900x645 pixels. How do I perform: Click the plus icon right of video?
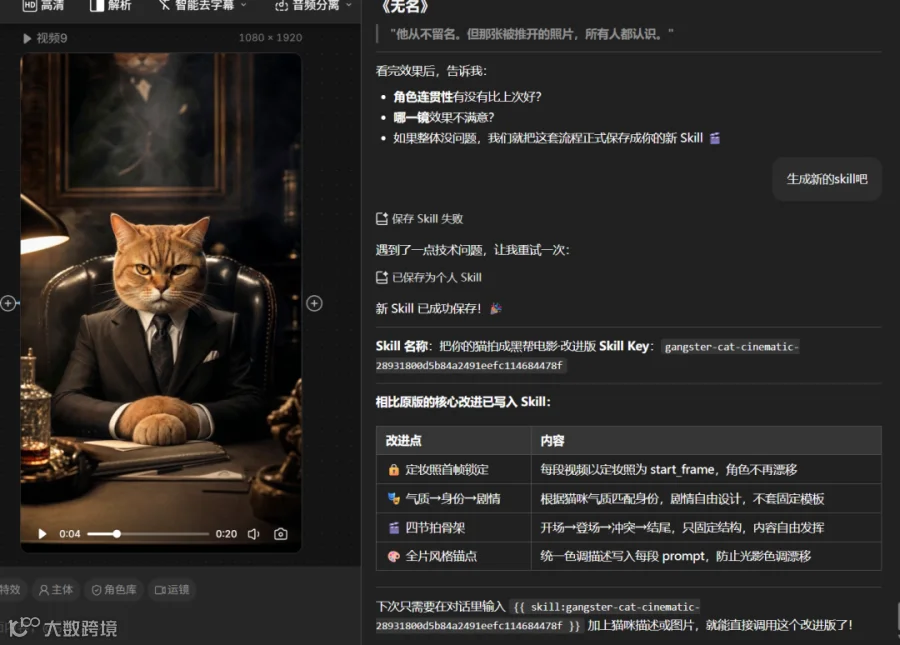[x=314, y=303]
